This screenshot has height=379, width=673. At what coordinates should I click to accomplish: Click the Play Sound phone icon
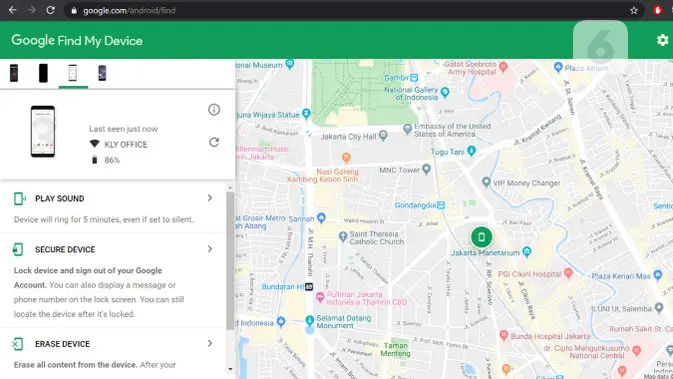pos(19,199)
